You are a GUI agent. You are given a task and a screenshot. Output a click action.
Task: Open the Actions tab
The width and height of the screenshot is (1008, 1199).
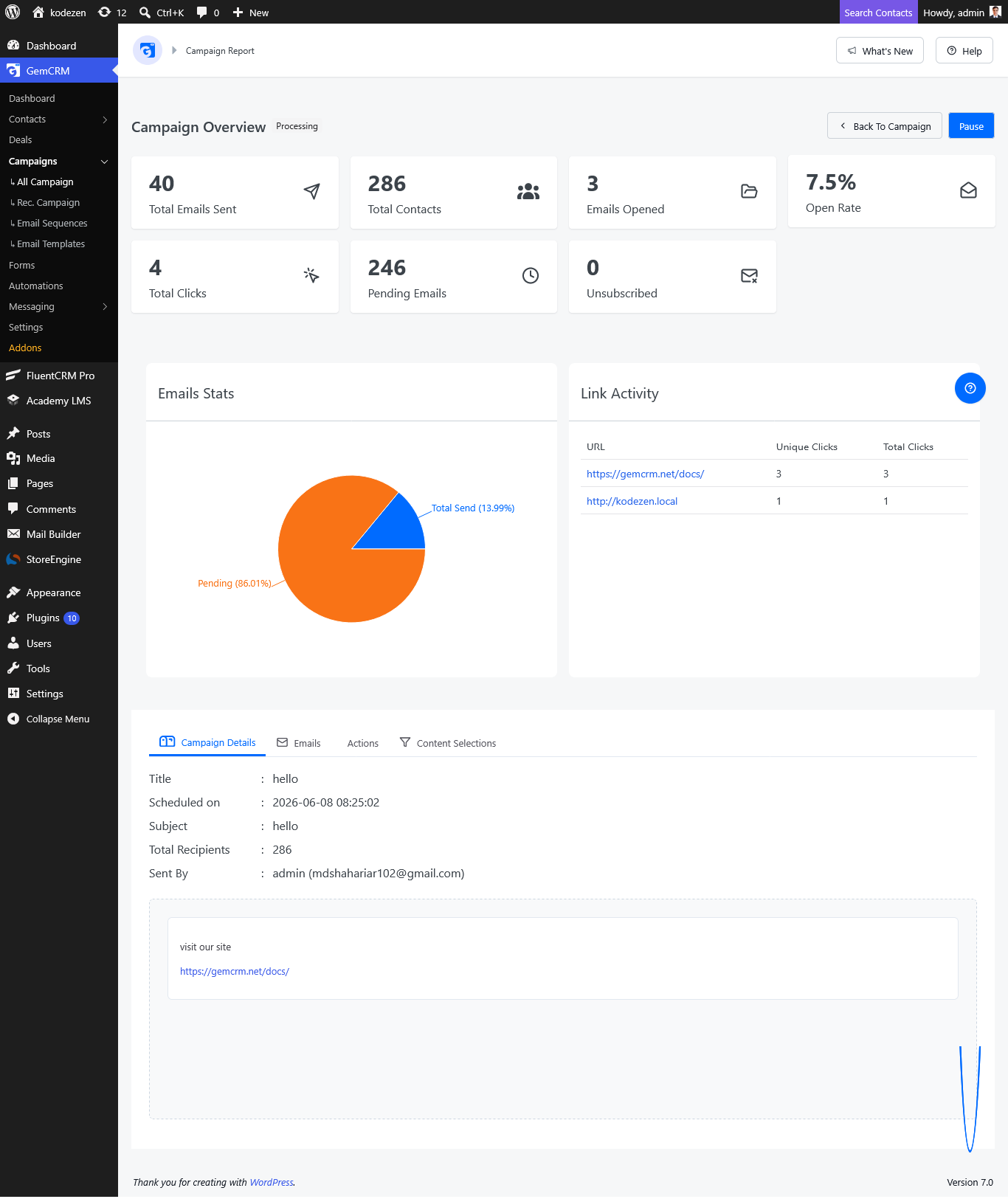(x=363, y=743)
